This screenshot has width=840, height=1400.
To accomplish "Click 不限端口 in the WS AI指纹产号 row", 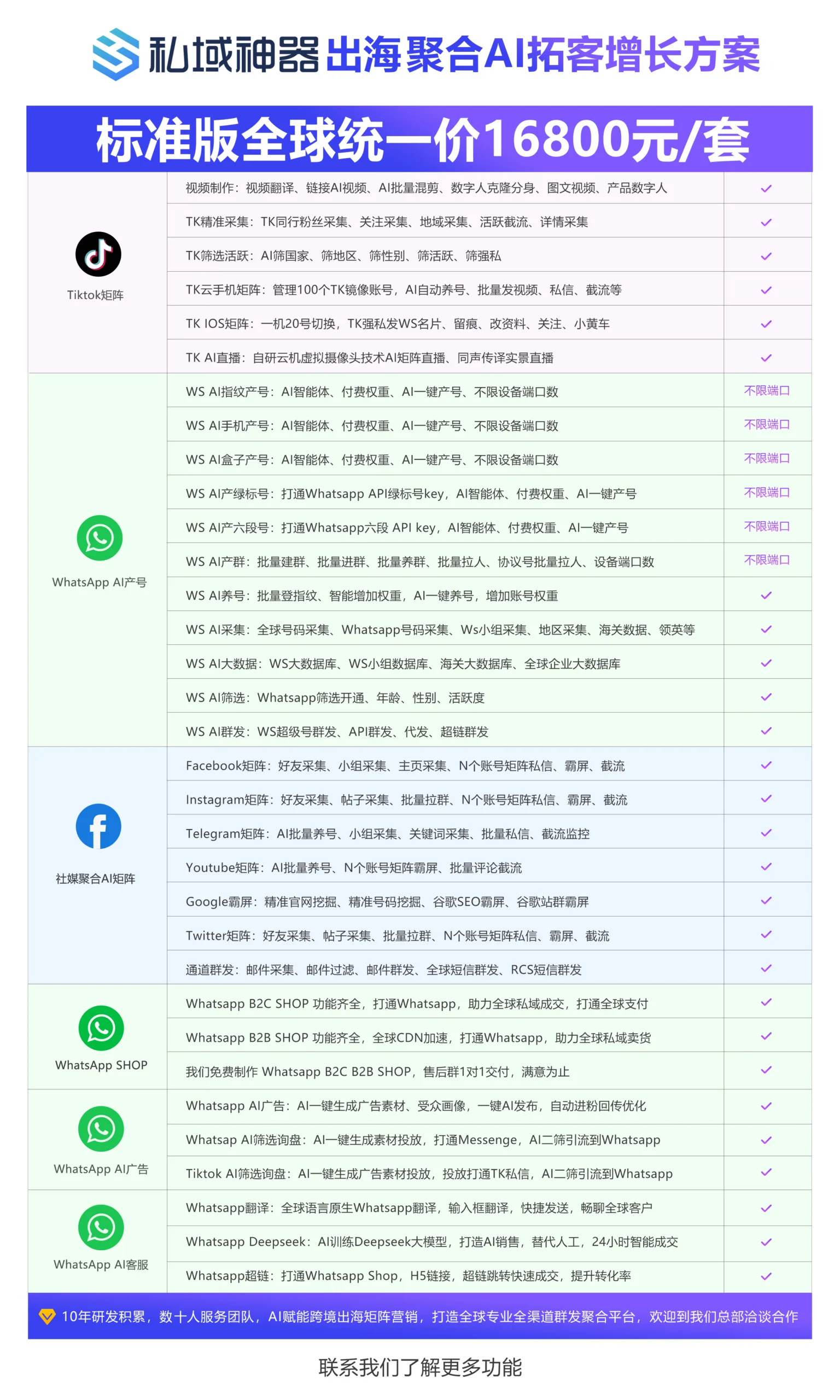I will click(766, 390).
